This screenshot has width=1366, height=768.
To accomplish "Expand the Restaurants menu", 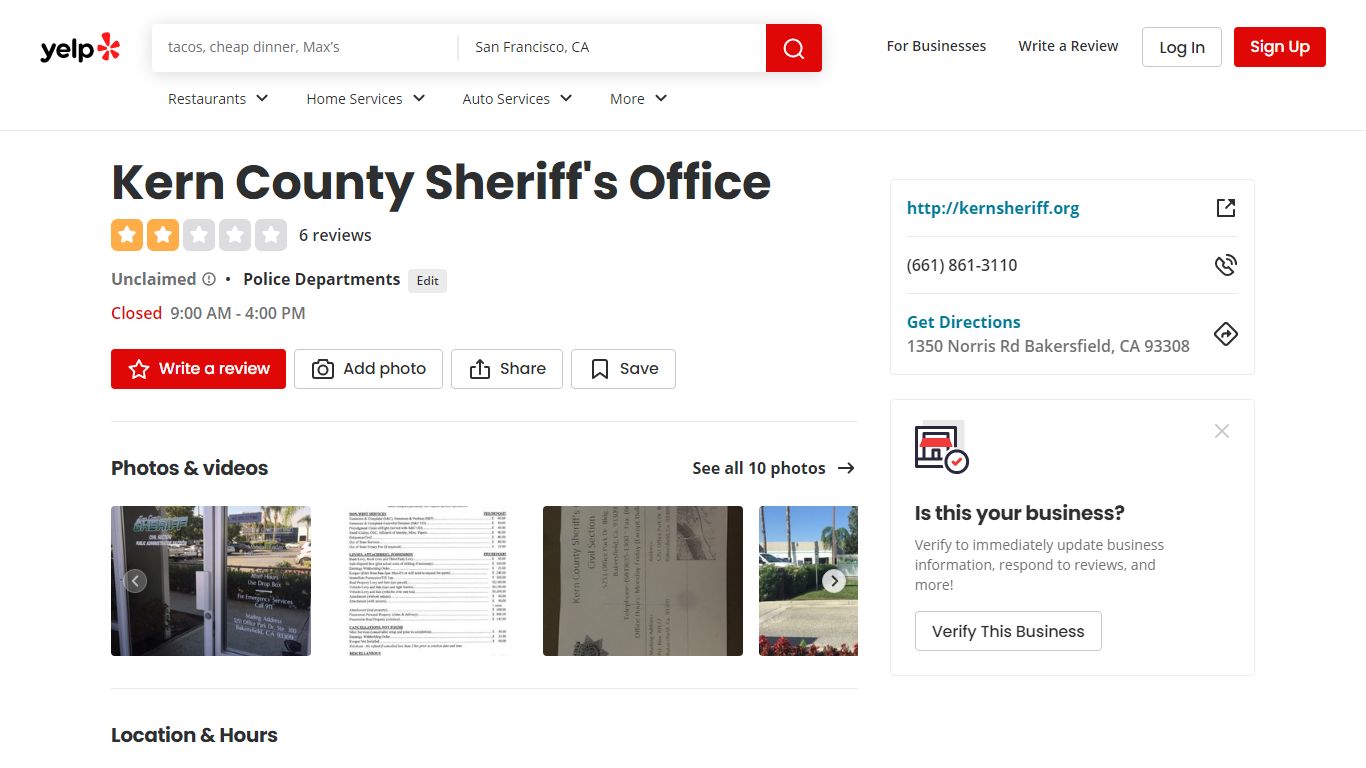I will point(218,99).
